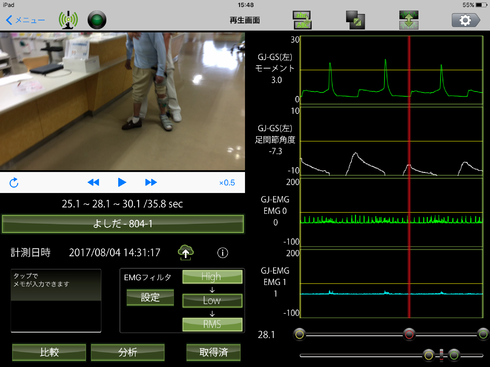Restart the video with the reload icon

[x=14, y=183]
